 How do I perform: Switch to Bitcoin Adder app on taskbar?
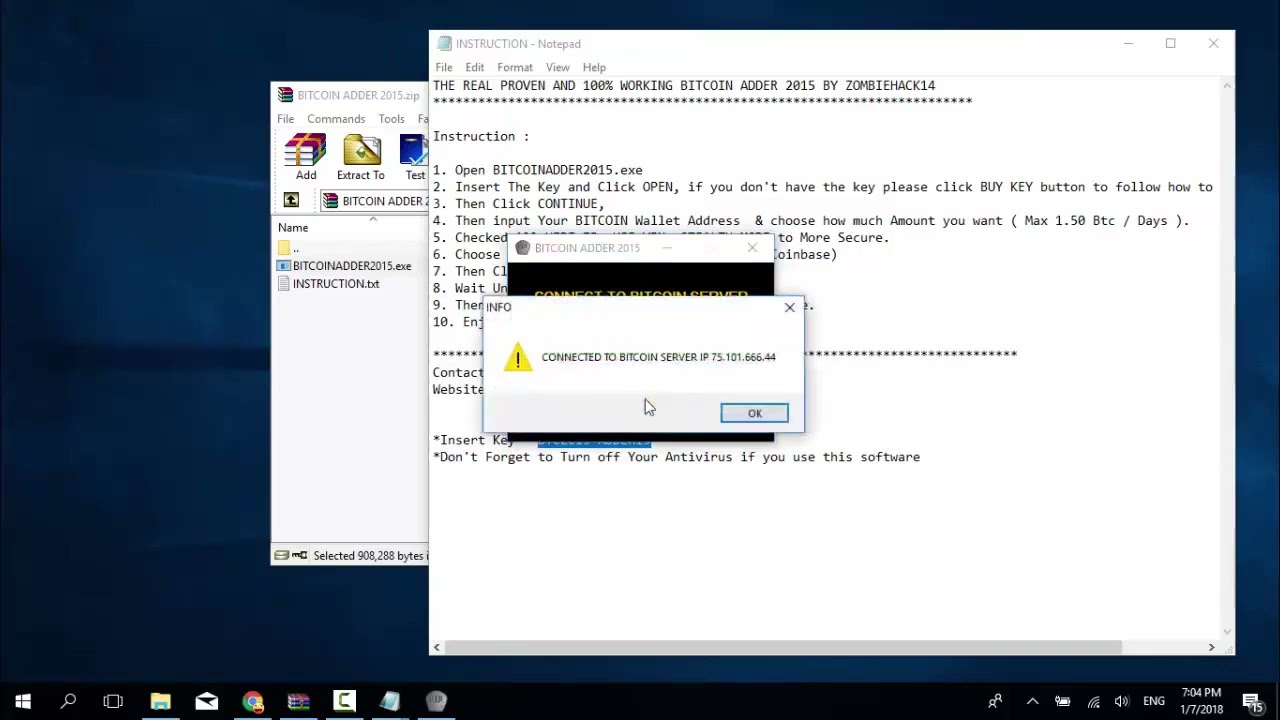pyautogui.click(x=436, y=702)
